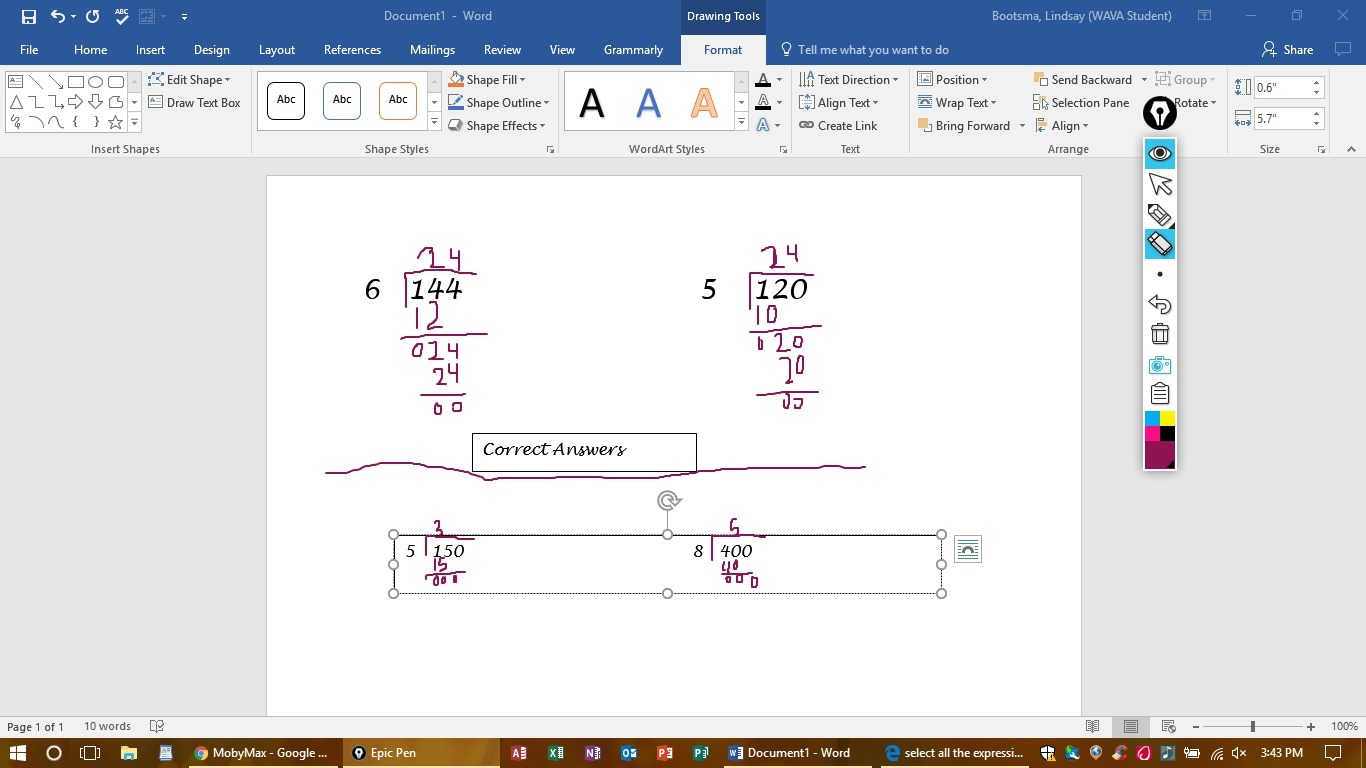Image resolution: width=1366 pixels, height=768 pixels.
Task: Toggle Epic Pen ink visibility eye
Action: [1159, 153]
